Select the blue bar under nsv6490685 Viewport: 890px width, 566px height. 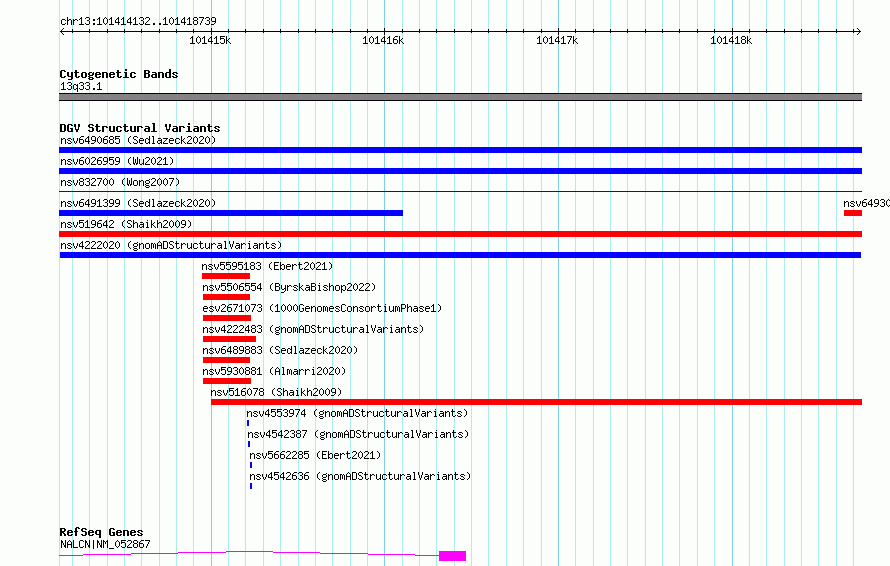pyautogui.click(x=460, y=150)
